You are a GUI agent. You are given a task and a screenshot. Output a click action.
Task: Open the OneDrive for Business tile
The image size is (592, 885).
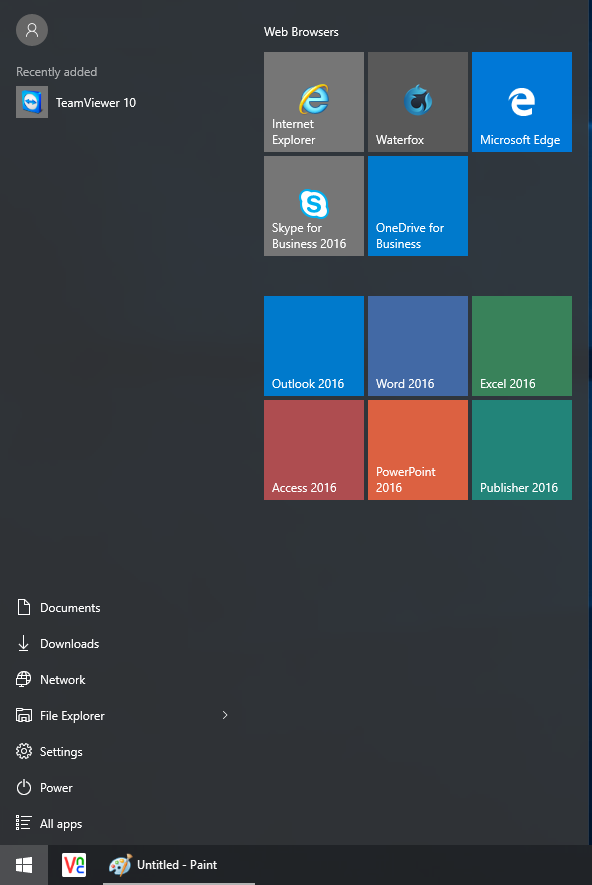point(418,206)
